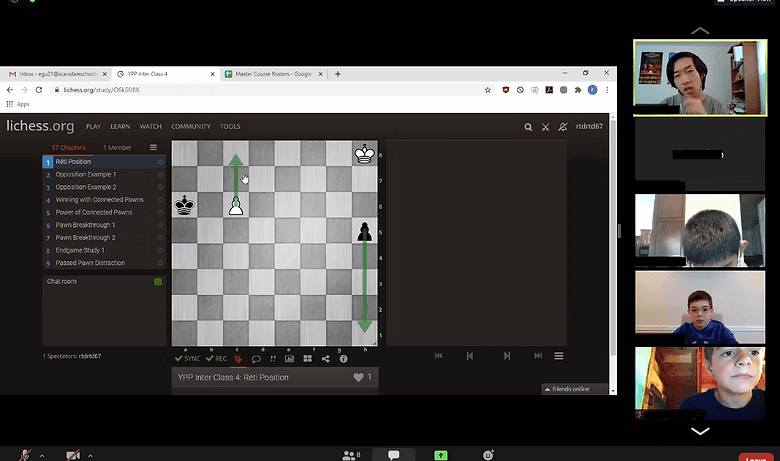Click the black king on a6
This screenshot has width=780, height=461.
(x=185, y=205)
